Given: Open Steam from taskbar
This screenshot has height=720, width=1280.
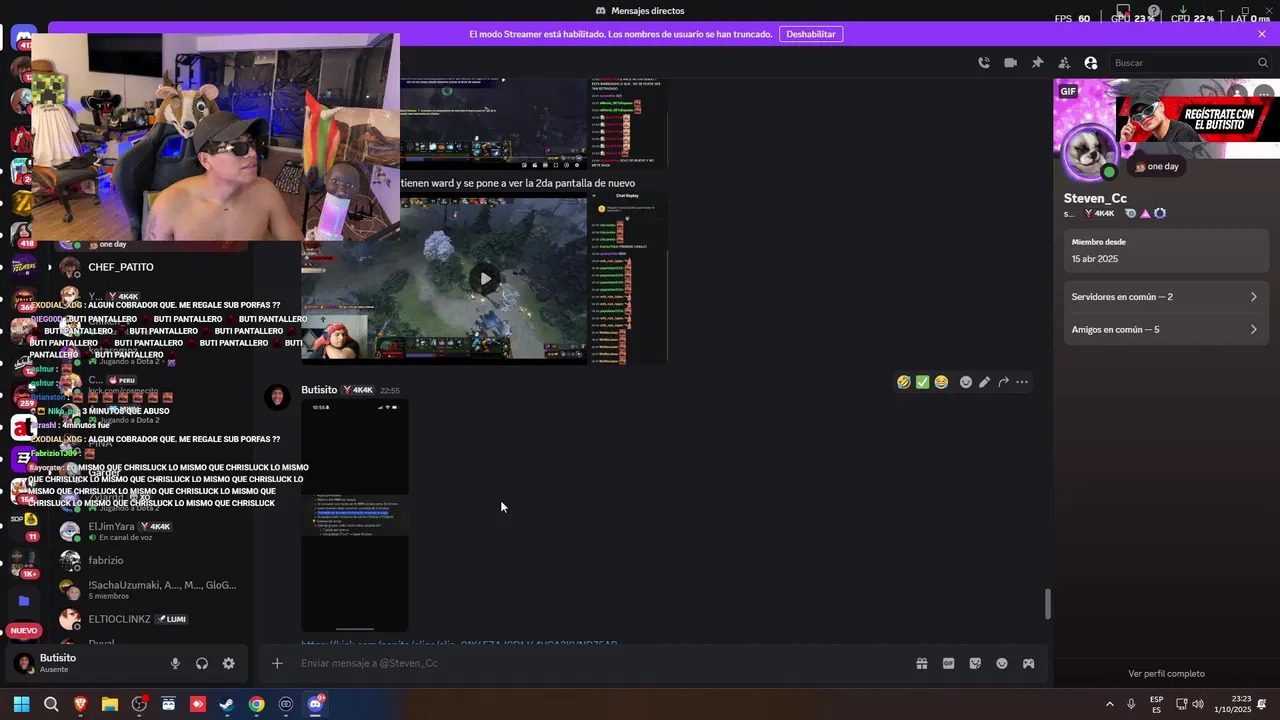Looking at the screenshot, I should pos(227,704).
